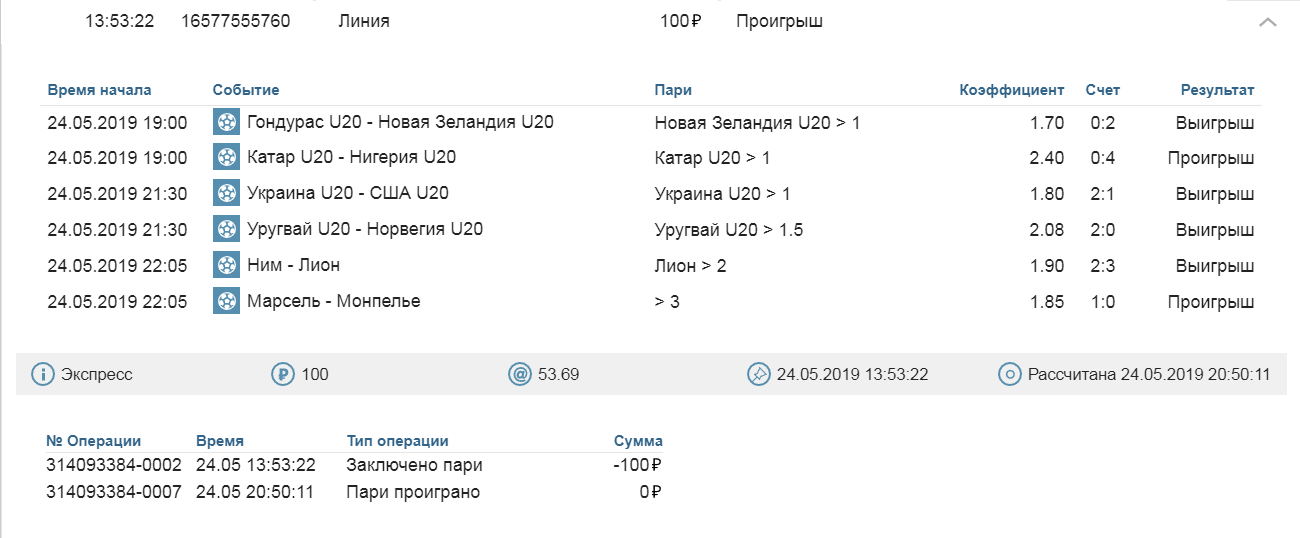This screenshot has height=538, width=1300.
Task: Click the pin icon beside placement date
Action: 758,375
